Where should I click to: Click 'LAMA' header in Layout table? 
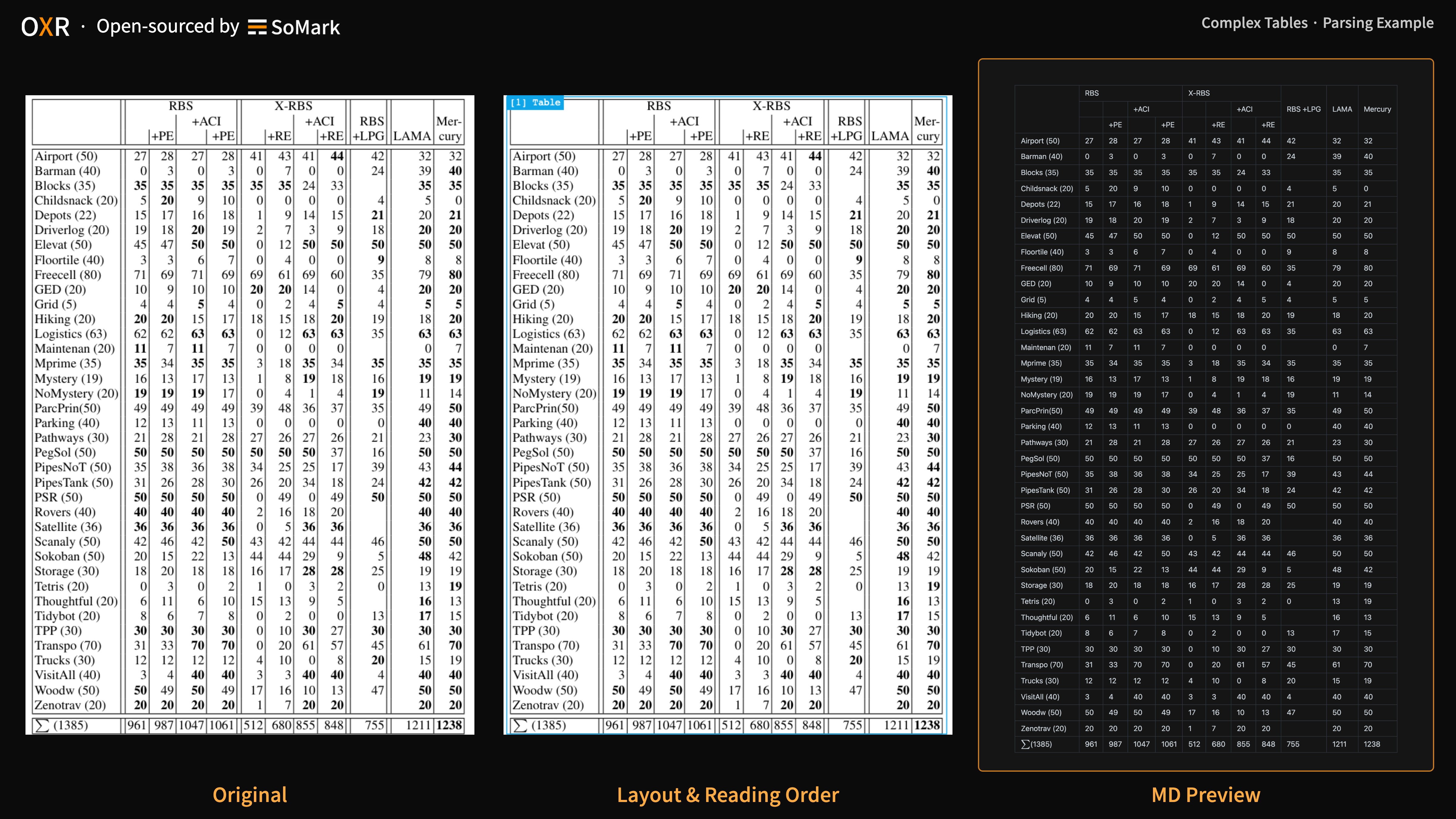pyautogui.click(x=890, y=136)
